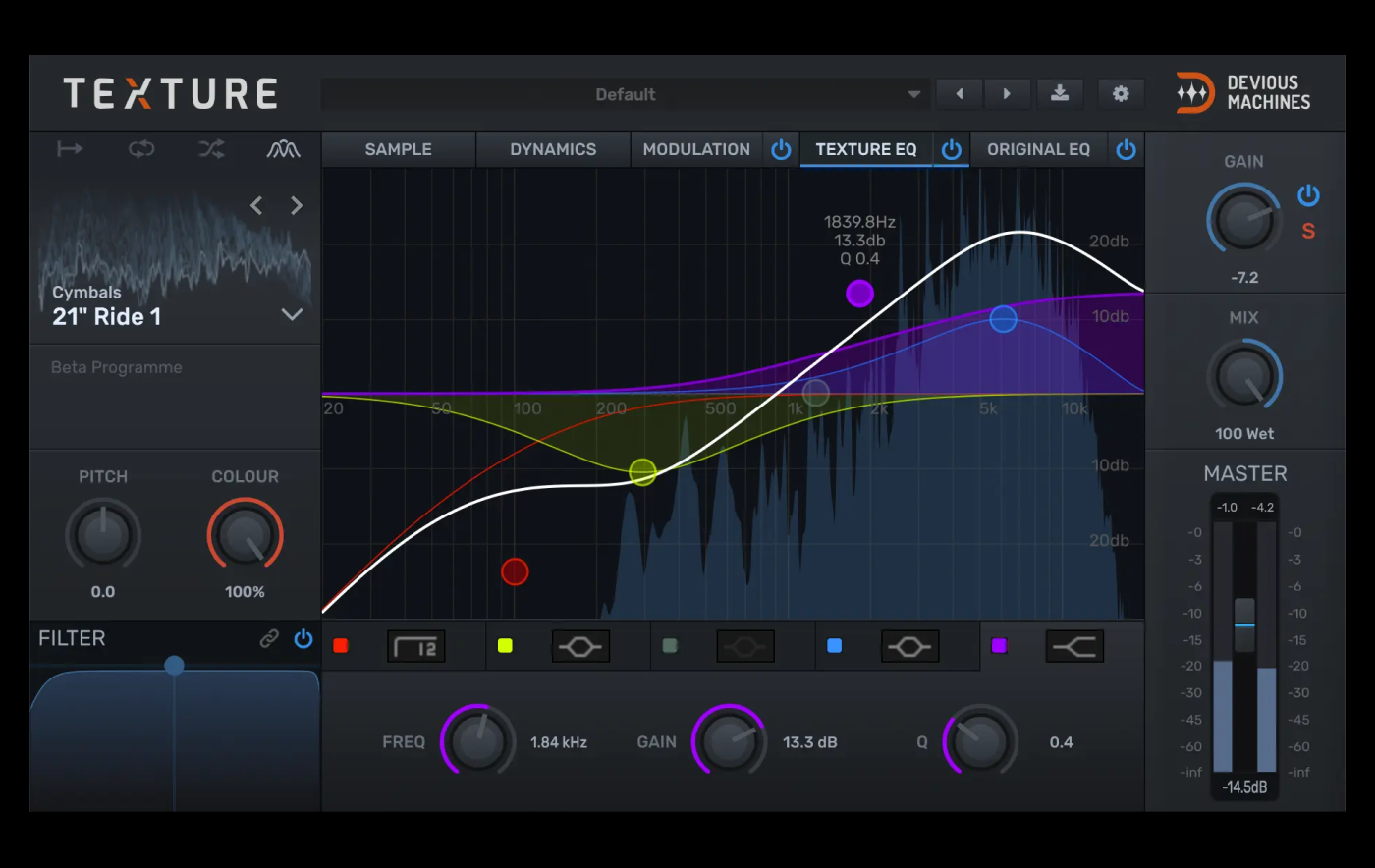Toggle the purple band color square
This screenshot has width=1375, height=868.
[999, 646]
